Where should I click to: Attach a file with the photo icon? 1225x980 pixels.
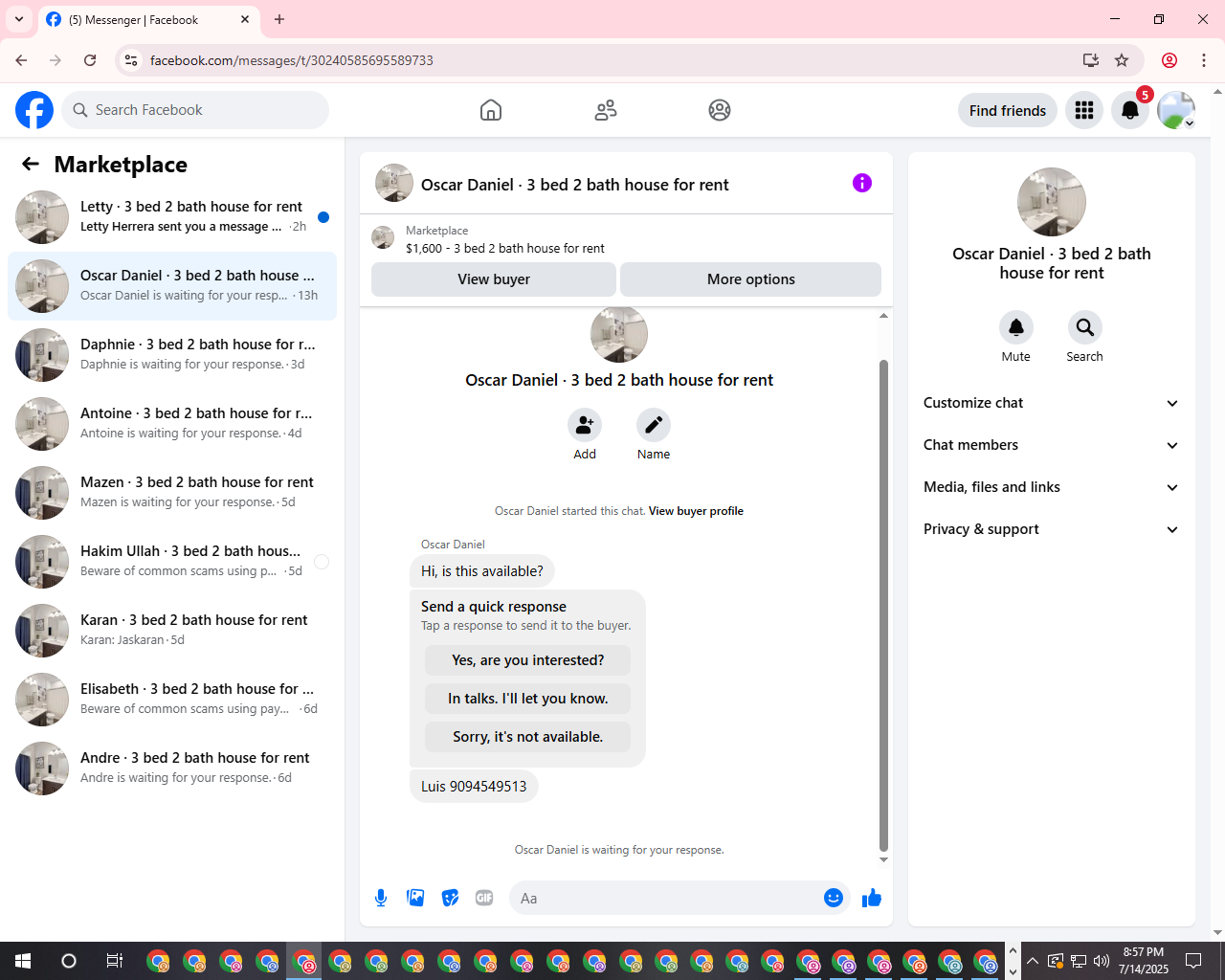click(415, 898)
